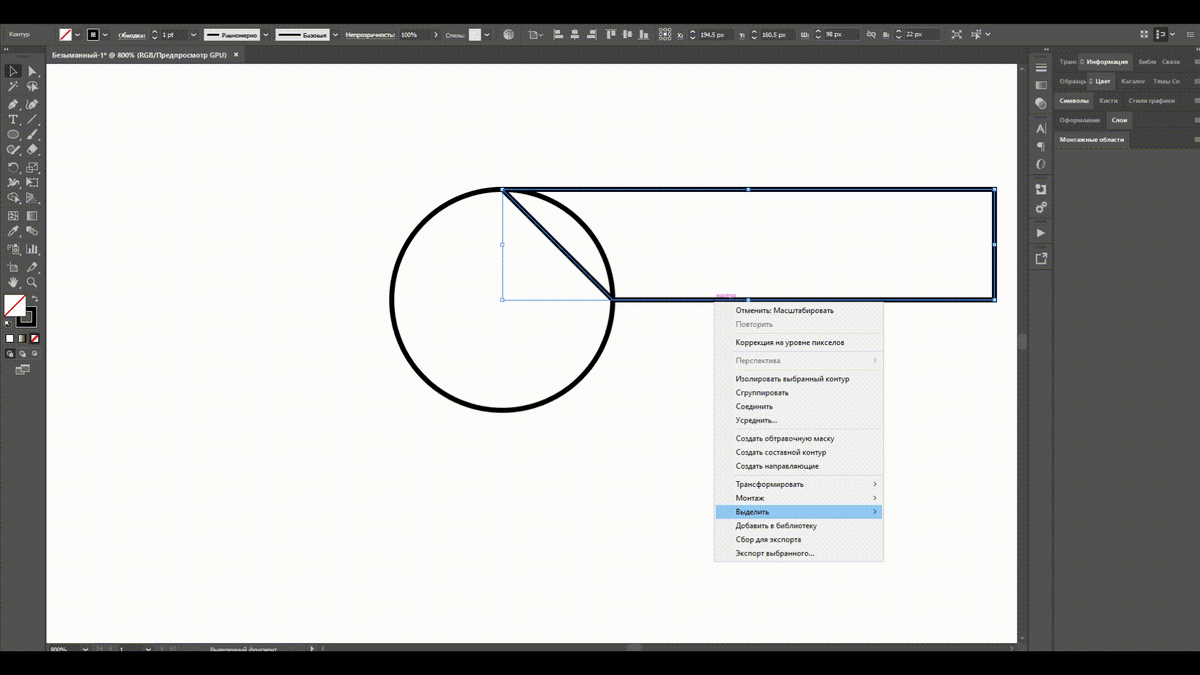Screen dimensions: 1200x675
Task: Select the Column Graph tool
Action: click(x=32, y=249)
